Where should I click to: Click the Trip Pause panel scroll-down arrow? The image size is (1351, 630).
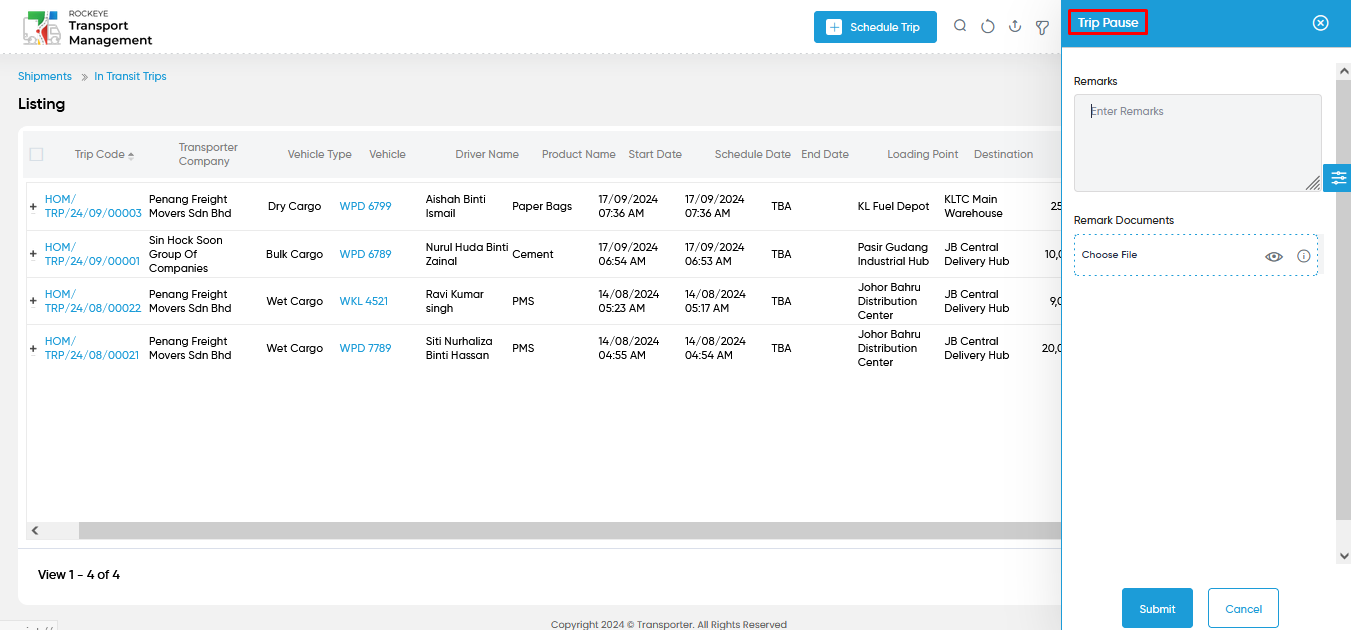tap(1343, 555)
